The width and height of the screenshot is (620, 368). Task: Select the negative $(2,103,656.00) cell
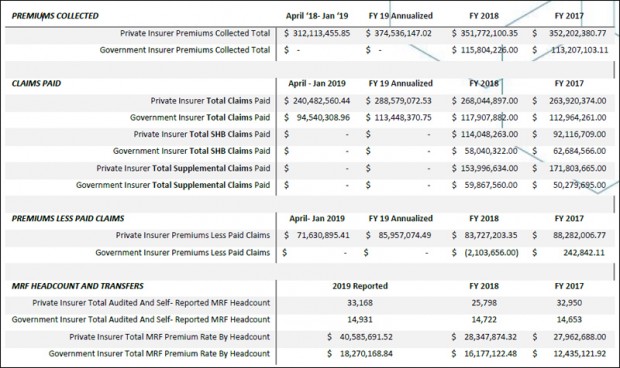[485, 253]
